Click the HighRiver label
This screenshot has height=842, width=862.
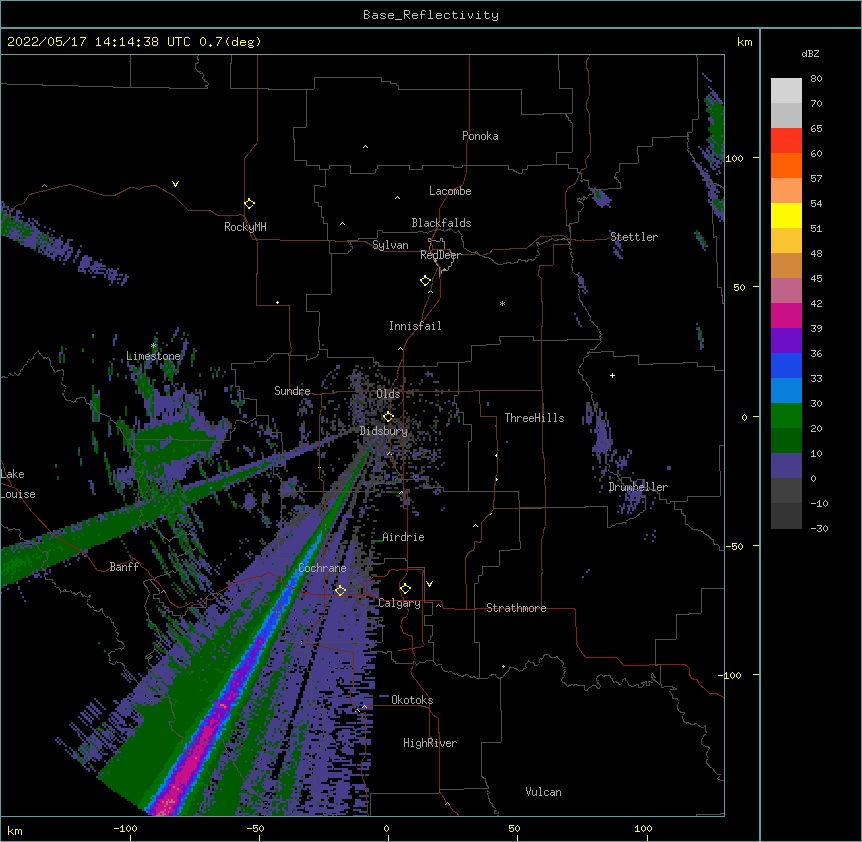coord(430,743)
